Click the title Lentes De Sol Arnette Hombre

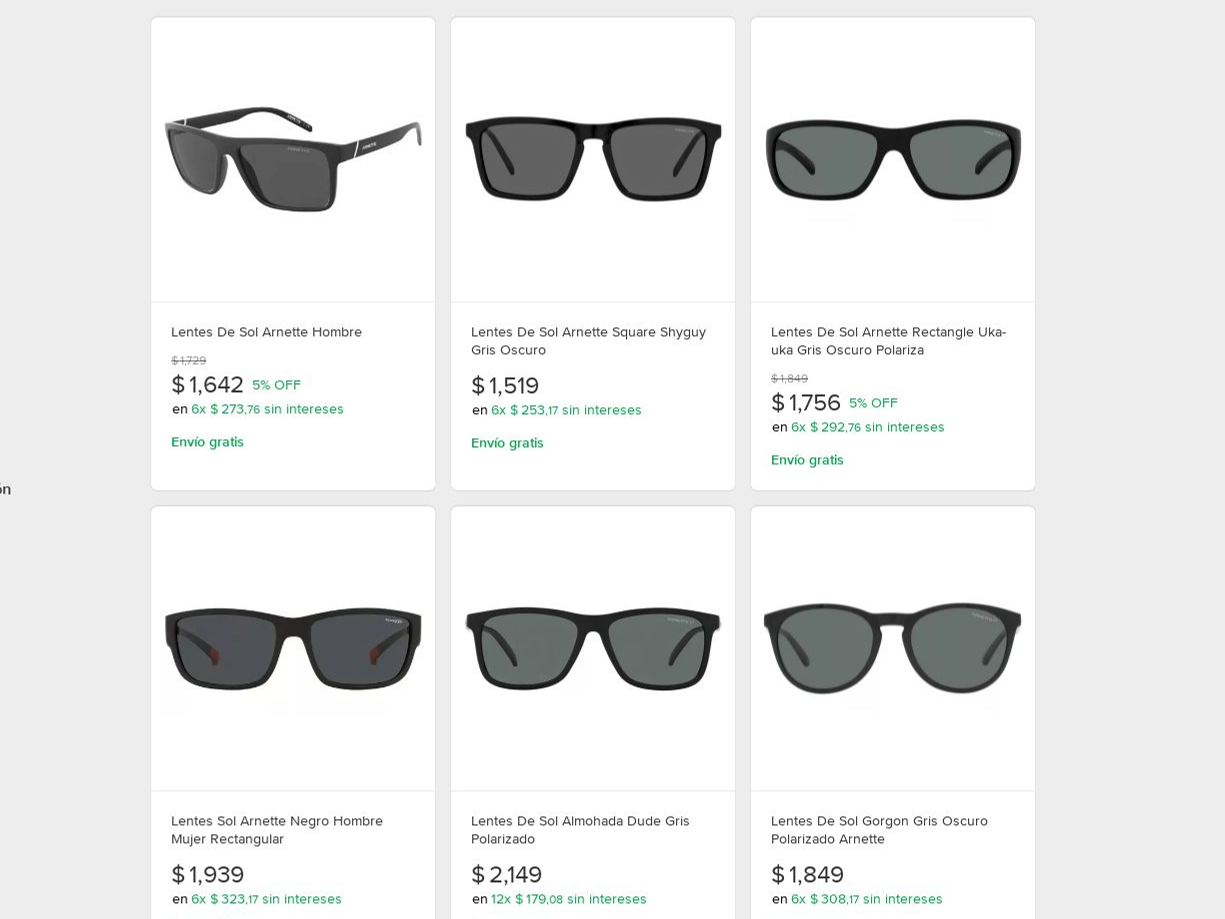point(266,332)
